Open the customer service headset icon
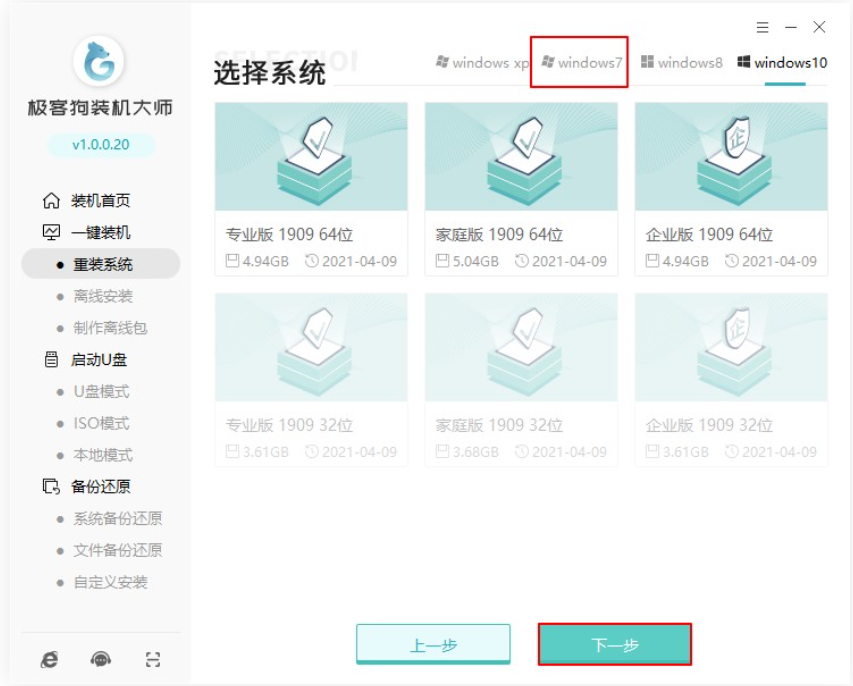 tap(101, 659)
